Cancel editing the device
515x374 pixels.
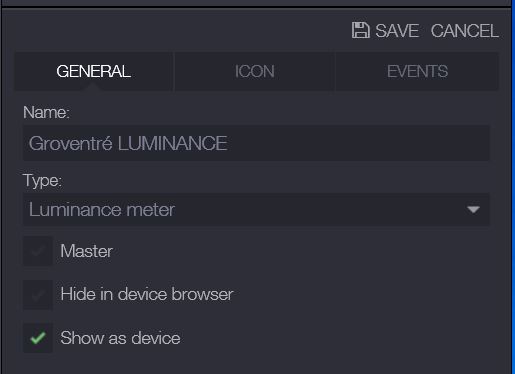465,31
